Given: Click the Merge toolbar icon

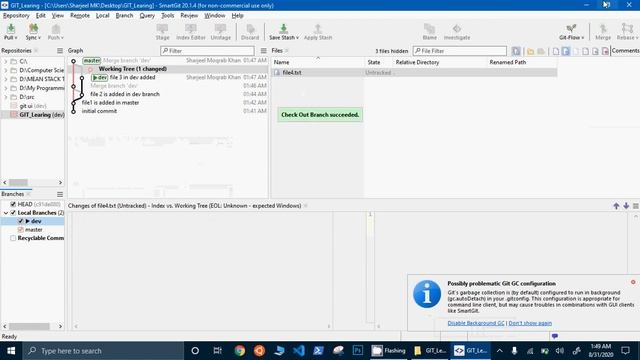Looking at the screenshot, I should [603, 31].
